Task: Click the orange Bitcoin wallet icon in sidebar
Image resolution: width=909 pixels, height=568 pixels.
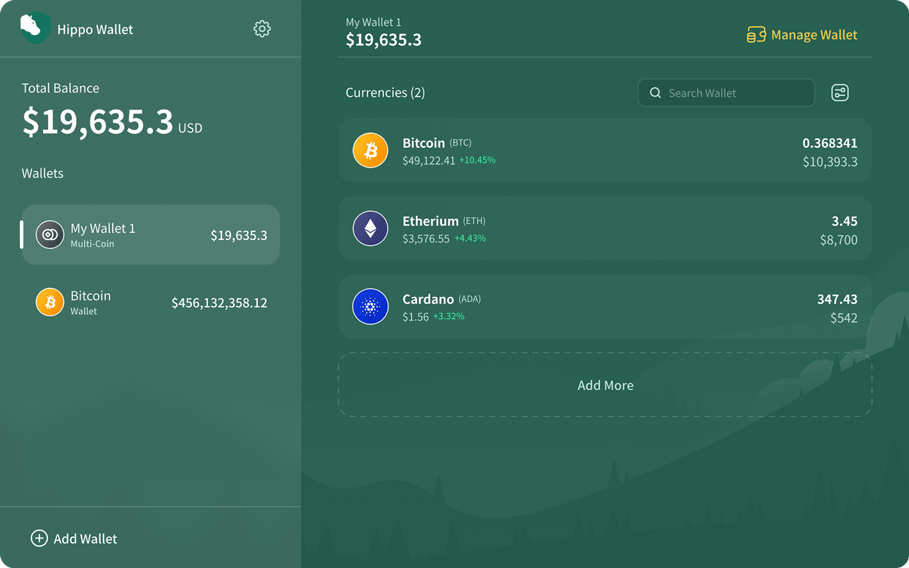Action: click(x=50, y=302)
